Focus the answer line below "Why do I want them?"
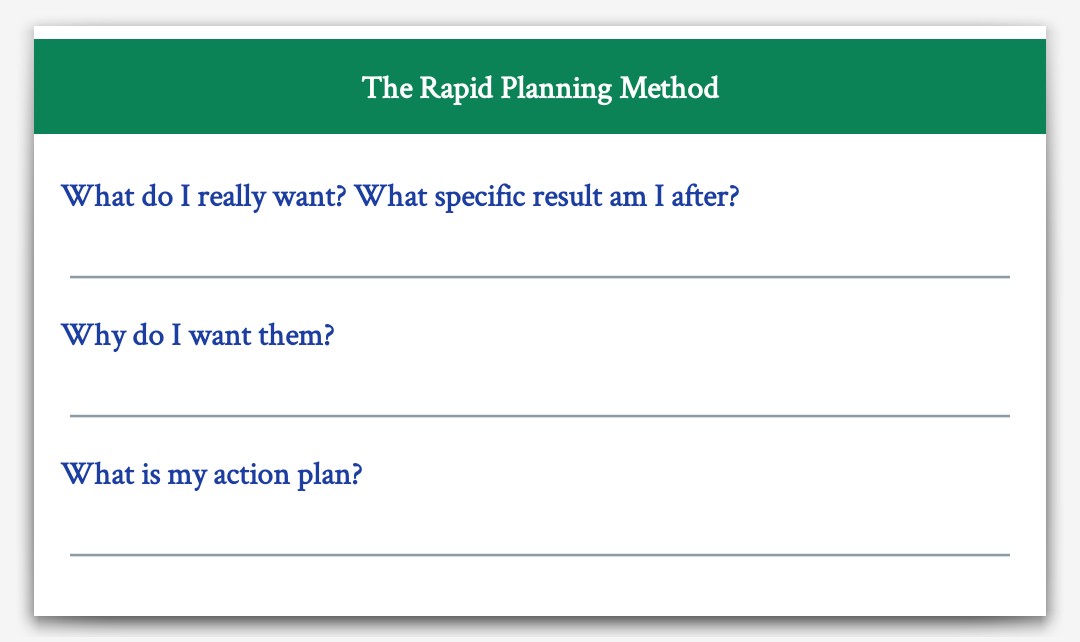This screenshot has height=642, width=1080. [x=540, y=416]
